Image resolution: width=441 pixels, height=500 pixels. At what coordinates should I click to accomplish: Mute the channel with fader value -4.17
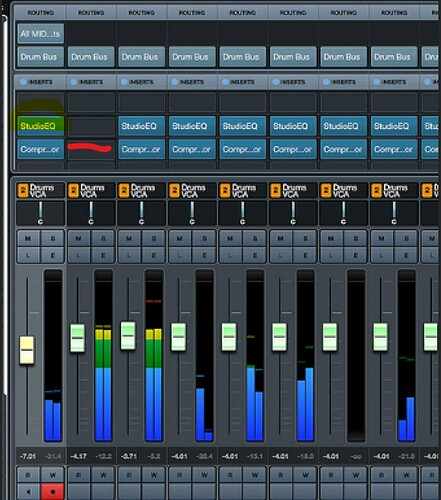pos(79,238)
